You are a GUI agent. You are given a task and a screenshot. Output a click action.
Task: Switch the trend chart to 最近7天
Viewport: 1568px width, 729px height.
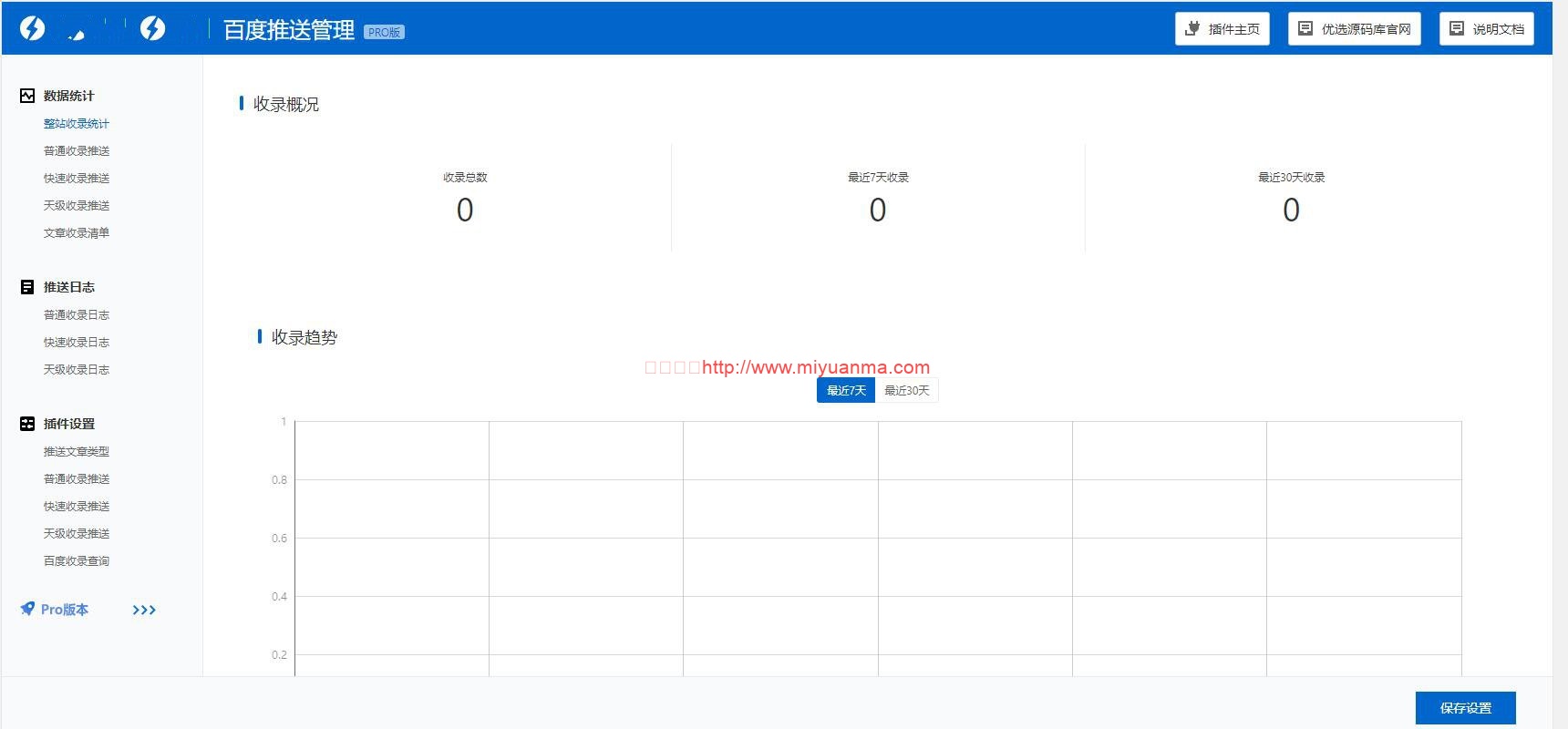(x=846, y=390)
